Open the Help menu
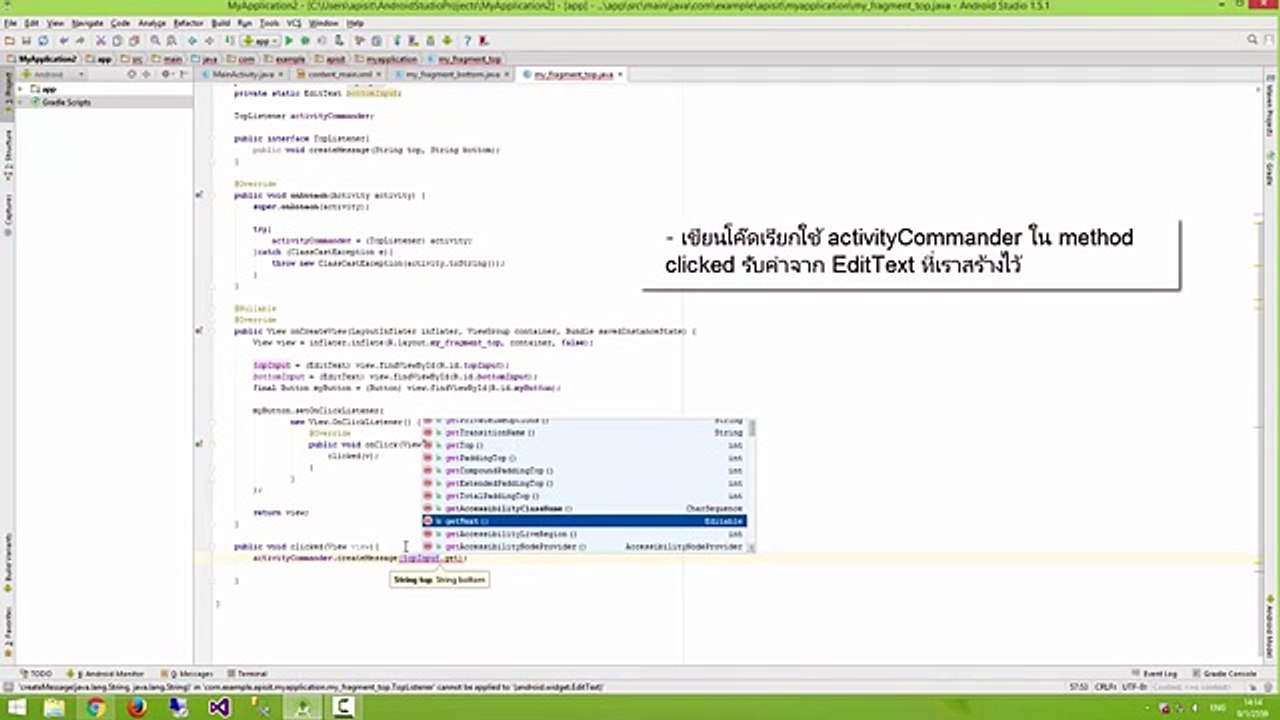 [355, 23]
